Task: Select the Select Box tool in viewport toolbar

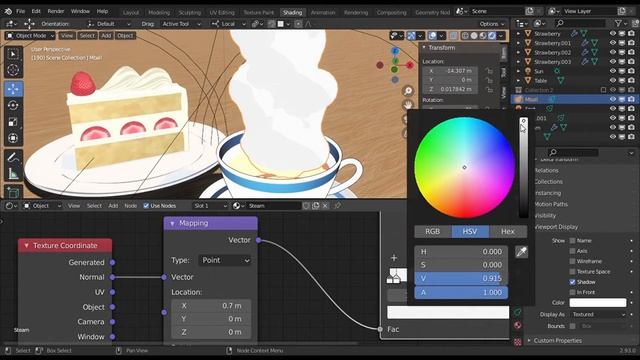Action: 13,54
